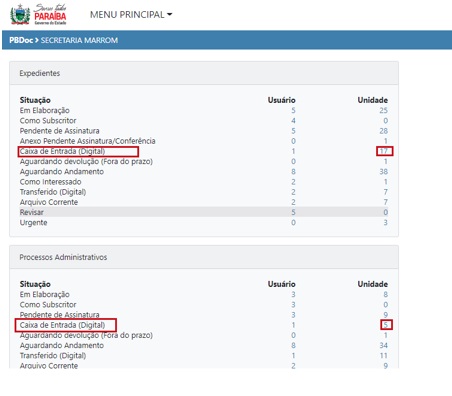Click Expedientes Usuário column header

pos(282,100)
